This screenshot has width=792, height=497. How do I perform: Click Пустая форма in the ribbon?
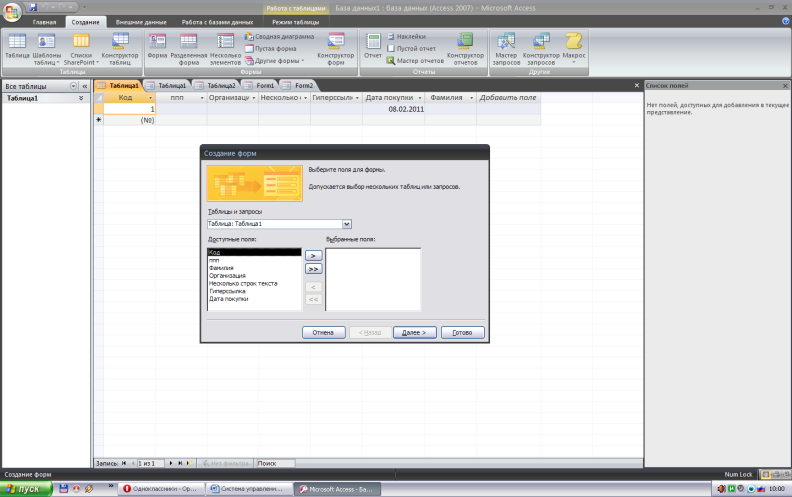click(x=271, y=49)
